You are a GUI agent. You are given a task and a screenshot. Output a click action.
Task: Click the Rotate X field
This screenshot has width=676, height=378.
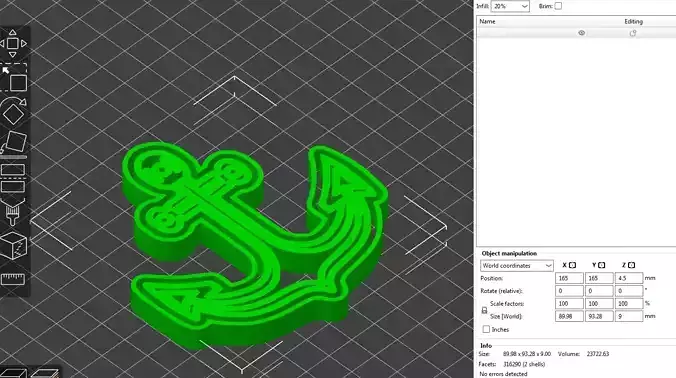[569, 291]
